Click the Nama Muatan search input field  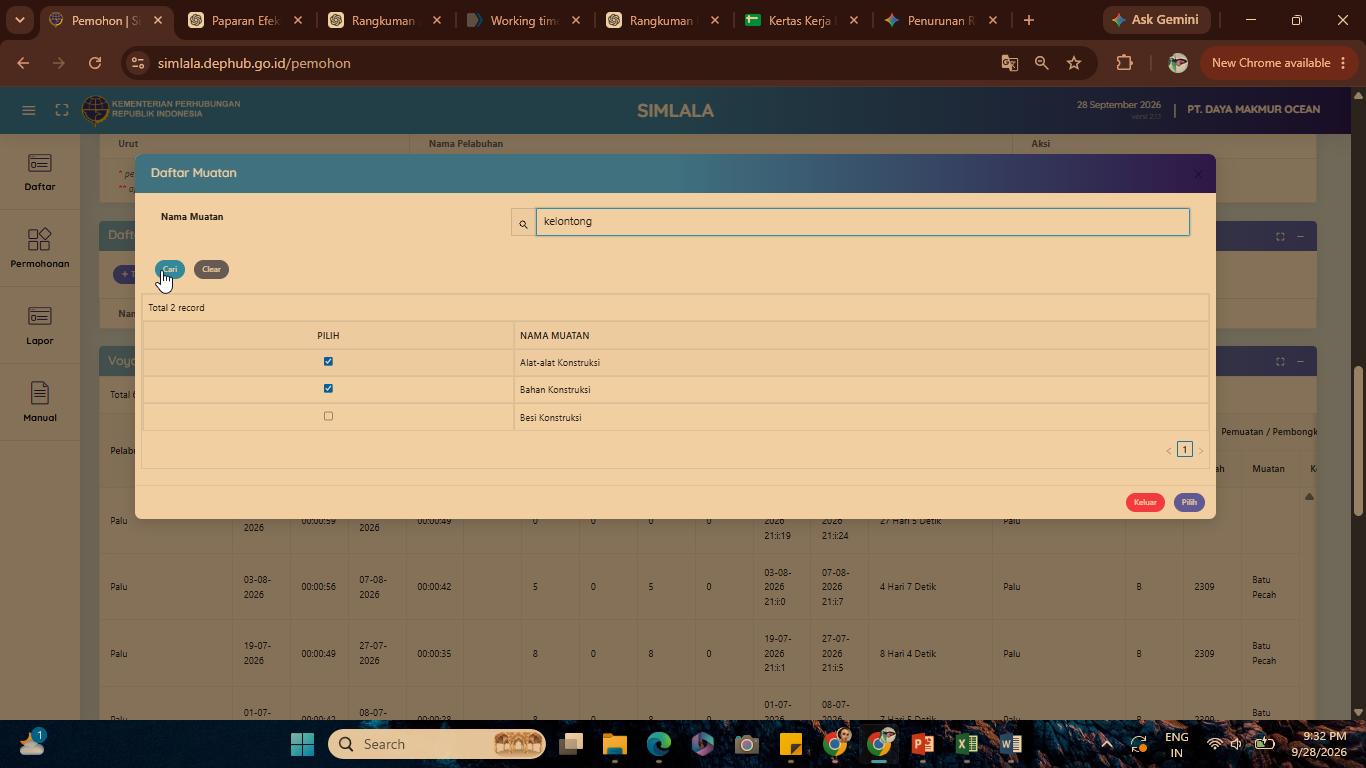coord(862,222)
